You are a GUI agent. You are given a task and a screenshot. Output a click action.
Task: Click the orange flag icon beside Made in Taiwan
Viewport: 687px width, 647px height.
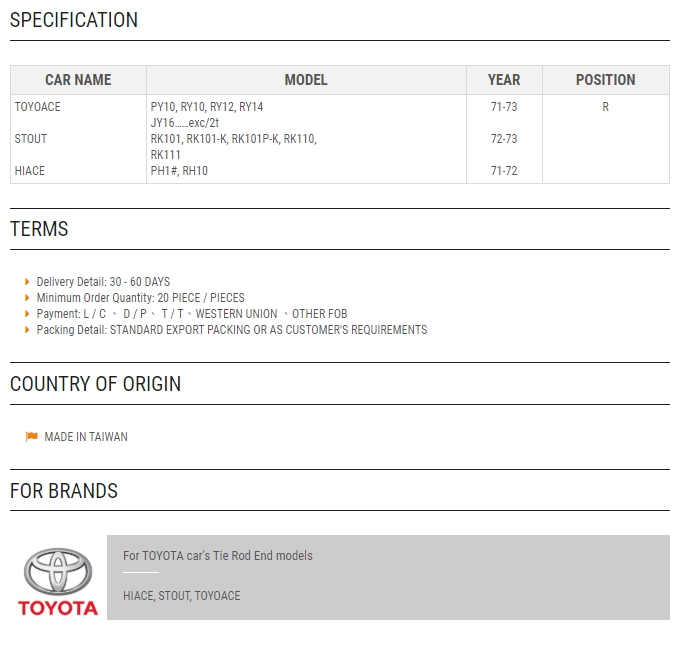click(x=32, y=437)
